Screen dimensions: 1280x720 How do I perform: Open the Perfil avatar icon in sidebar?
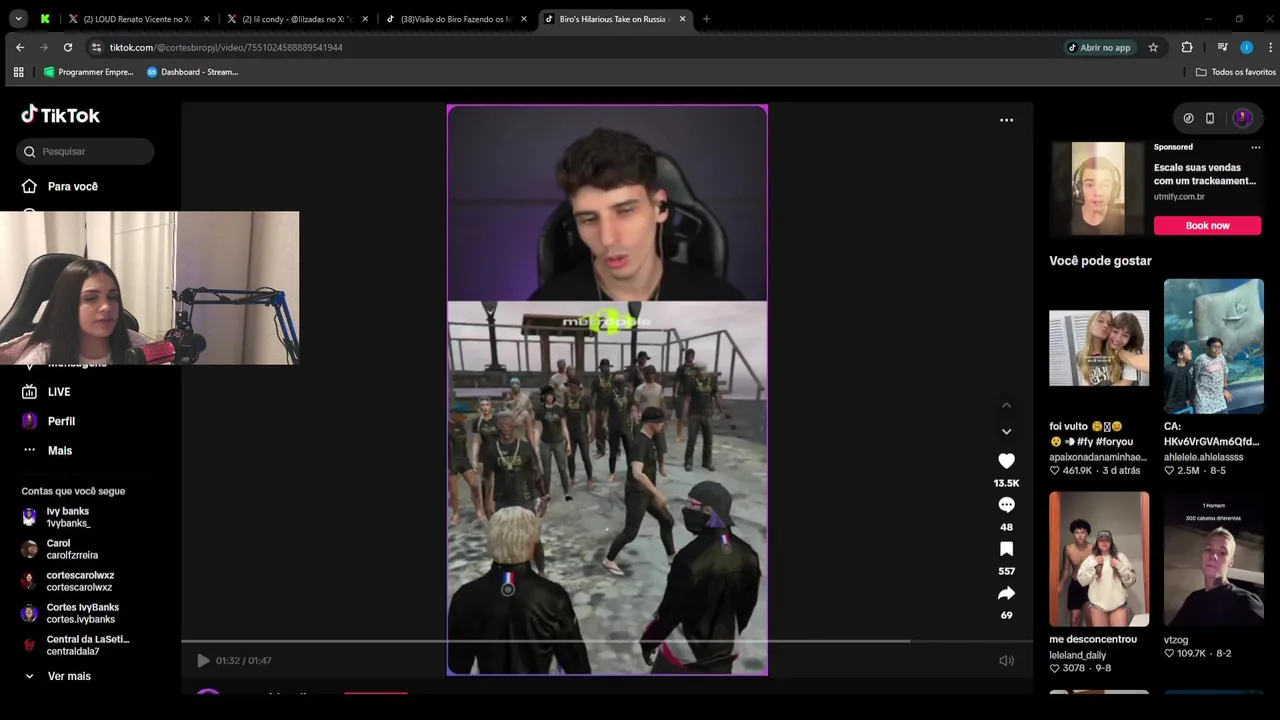click(29, 421)
